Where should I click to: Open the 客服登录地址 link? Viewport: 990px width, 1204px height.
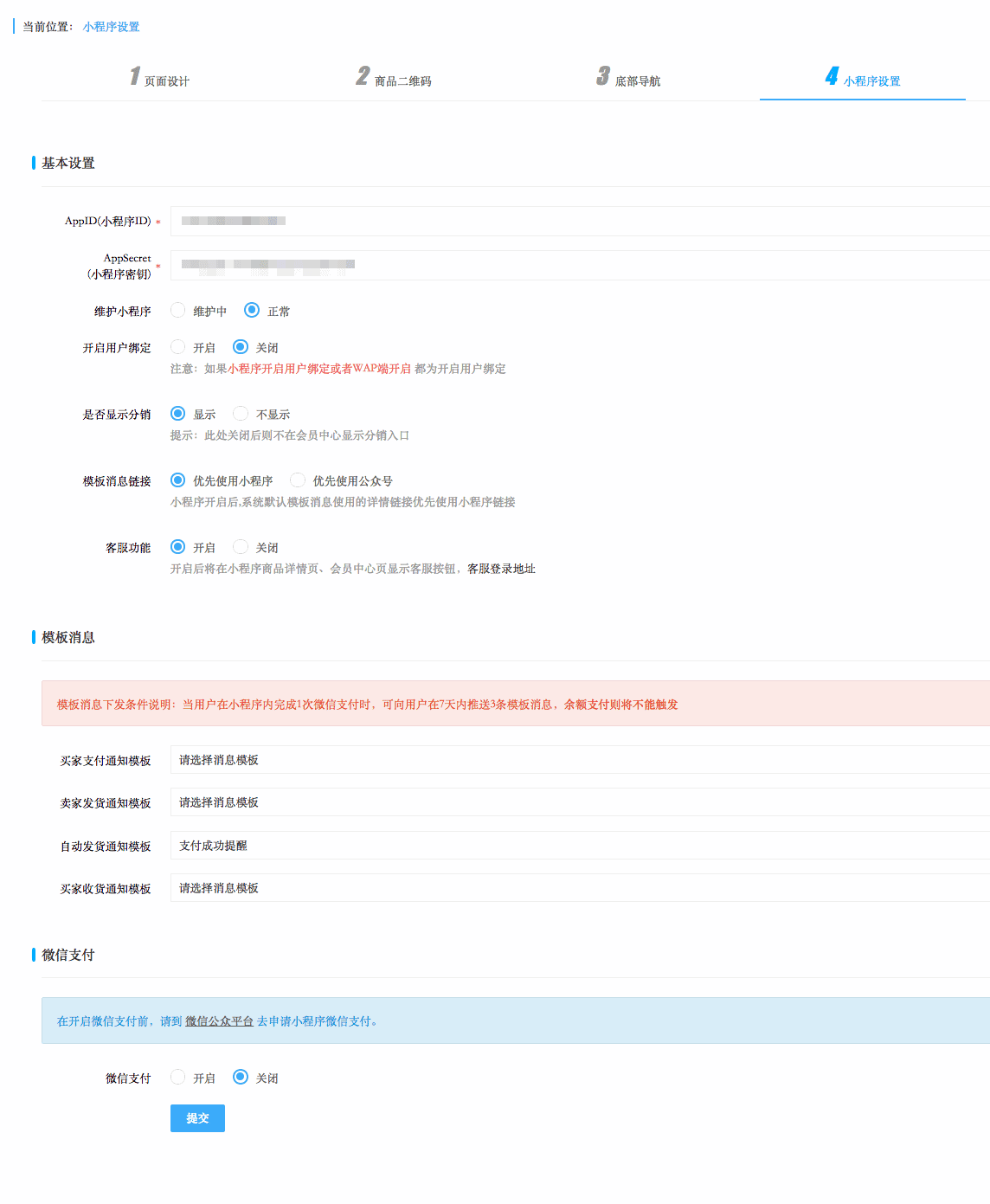click(501, 569)
